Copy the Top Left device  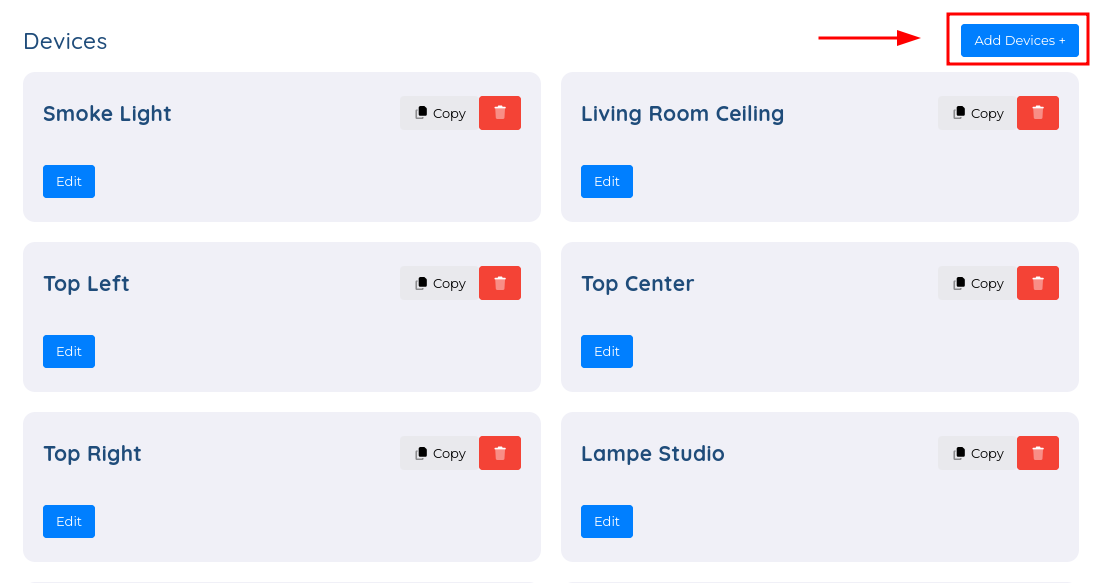coord(439,283)
